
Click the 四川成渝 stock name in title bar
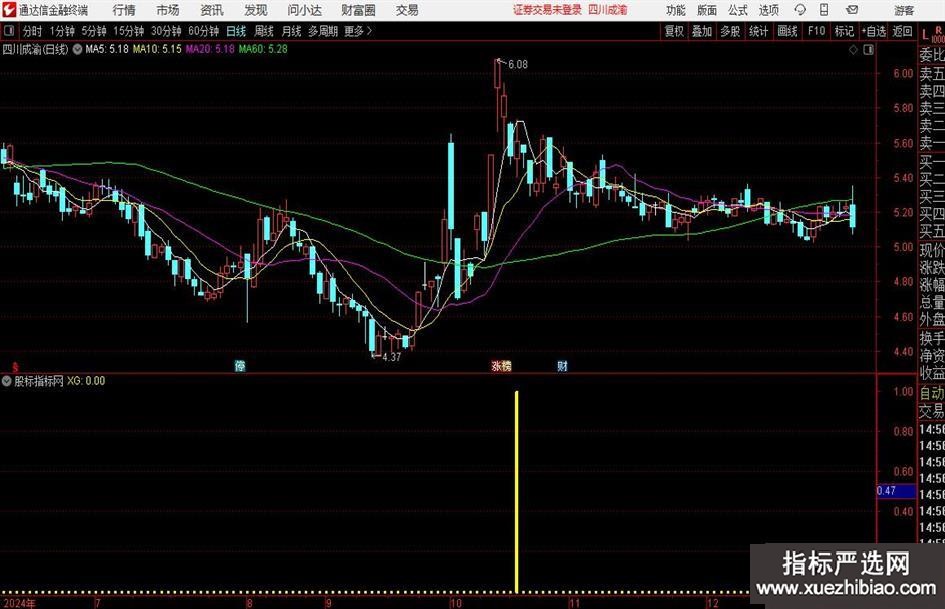tap(608, 10)
